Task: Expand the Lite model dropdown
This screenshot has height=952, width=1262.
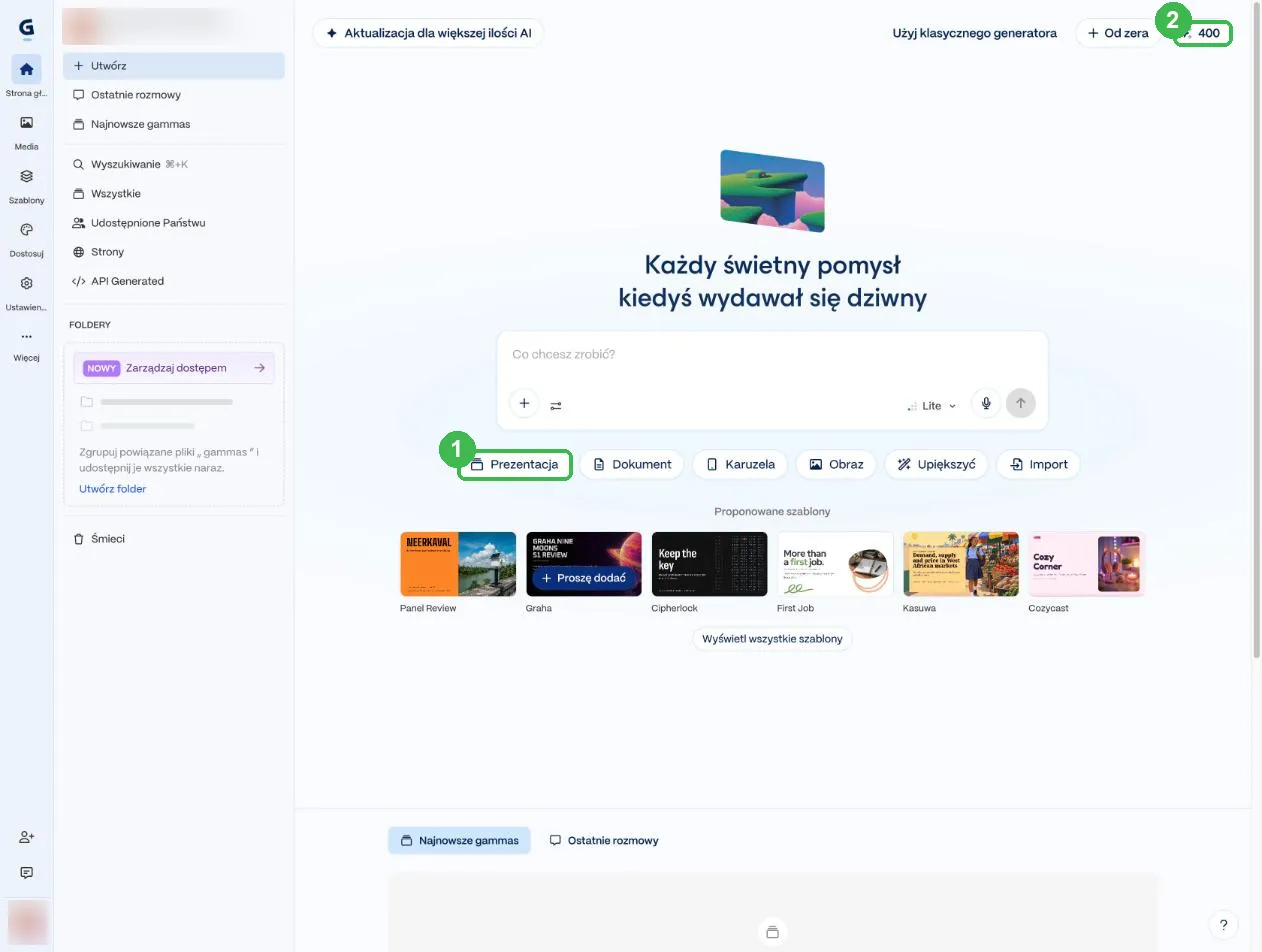Action: point(932,405)
